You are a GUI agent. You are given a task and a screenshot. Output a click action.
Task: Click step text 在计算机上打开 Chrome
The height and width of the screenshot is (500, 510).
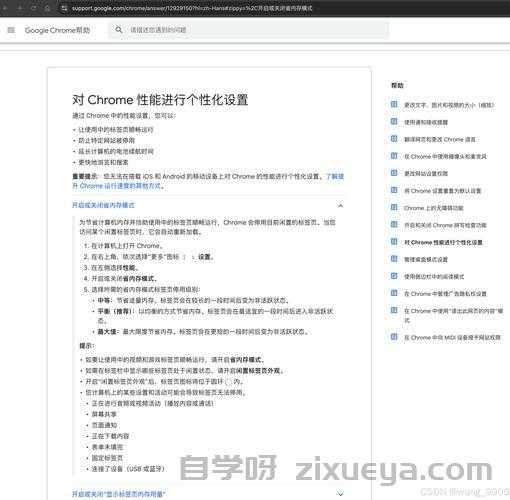(x=127, y=246)
